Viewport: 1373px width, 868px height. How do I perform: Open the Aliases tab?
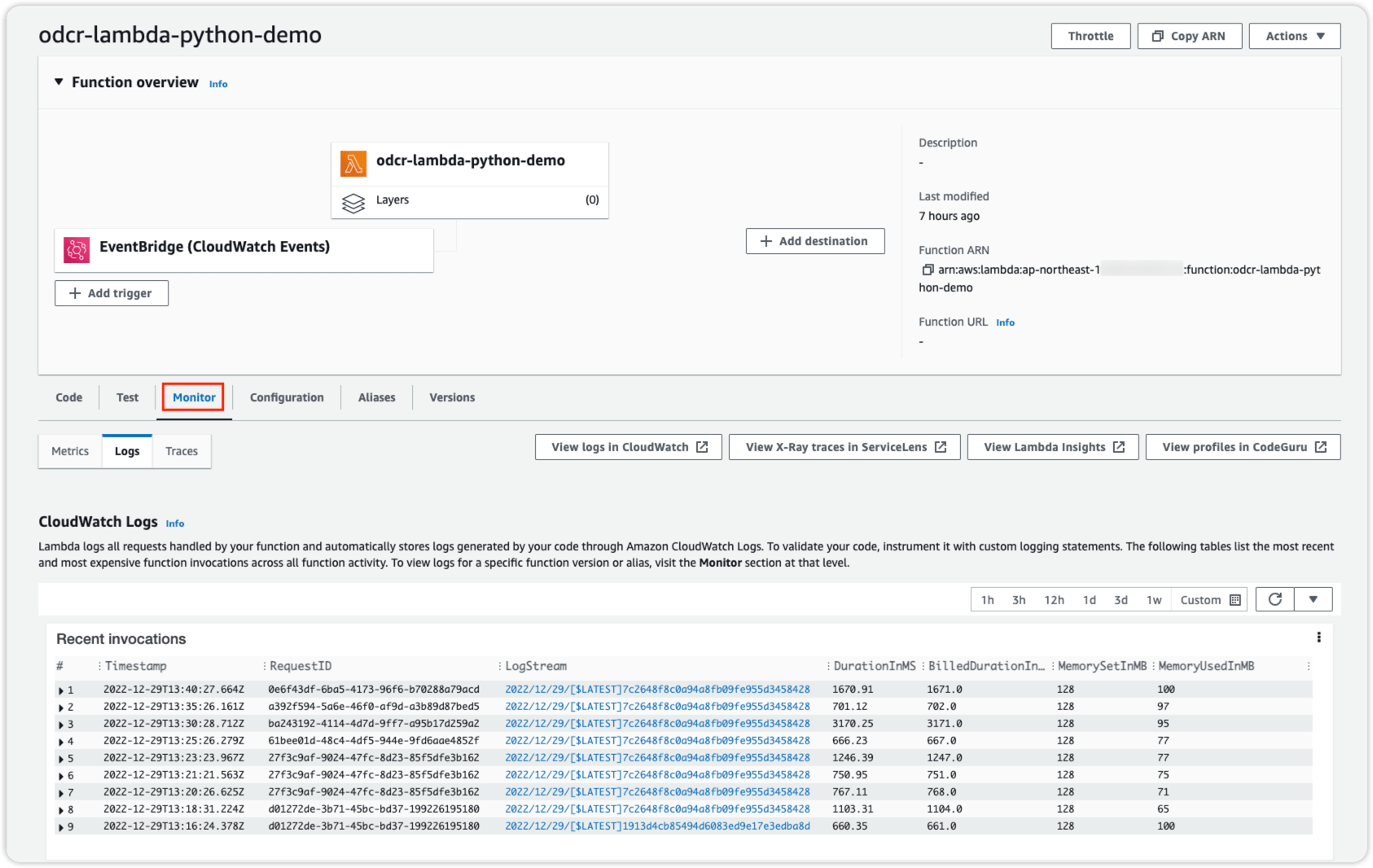pyautogui.click(x=377, y=397)
